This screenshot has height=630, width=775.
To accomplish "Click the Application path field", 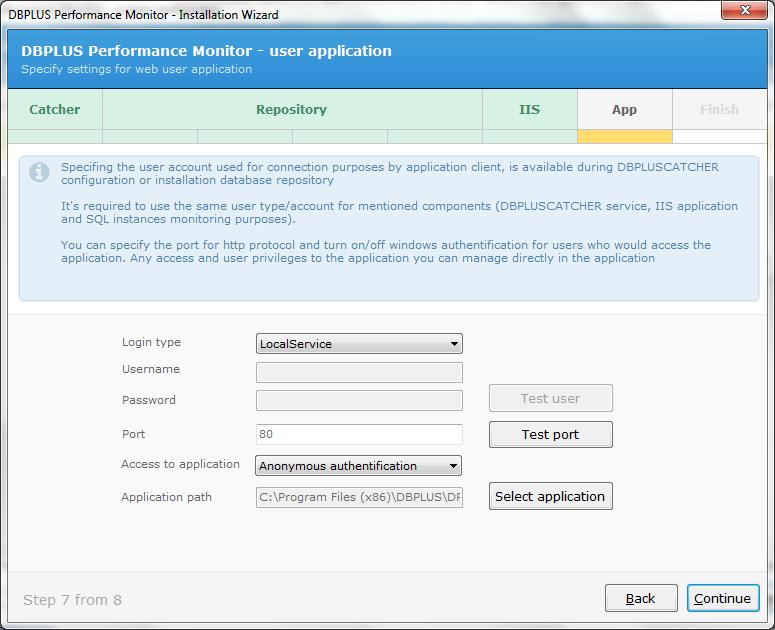I will click(x=359, y=497).
